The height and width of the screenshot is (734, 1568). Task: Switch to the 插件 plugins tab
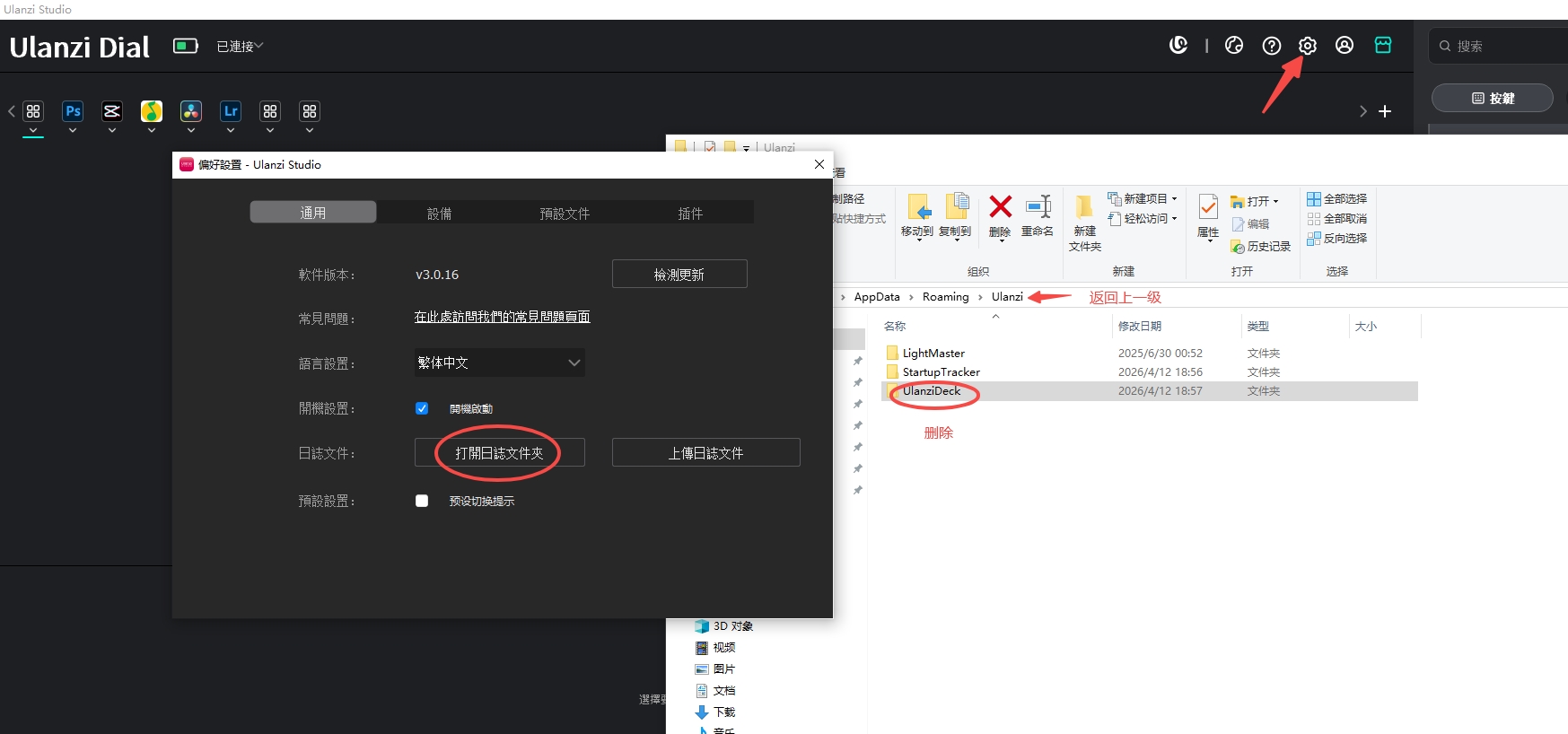(x=690, y=213)
